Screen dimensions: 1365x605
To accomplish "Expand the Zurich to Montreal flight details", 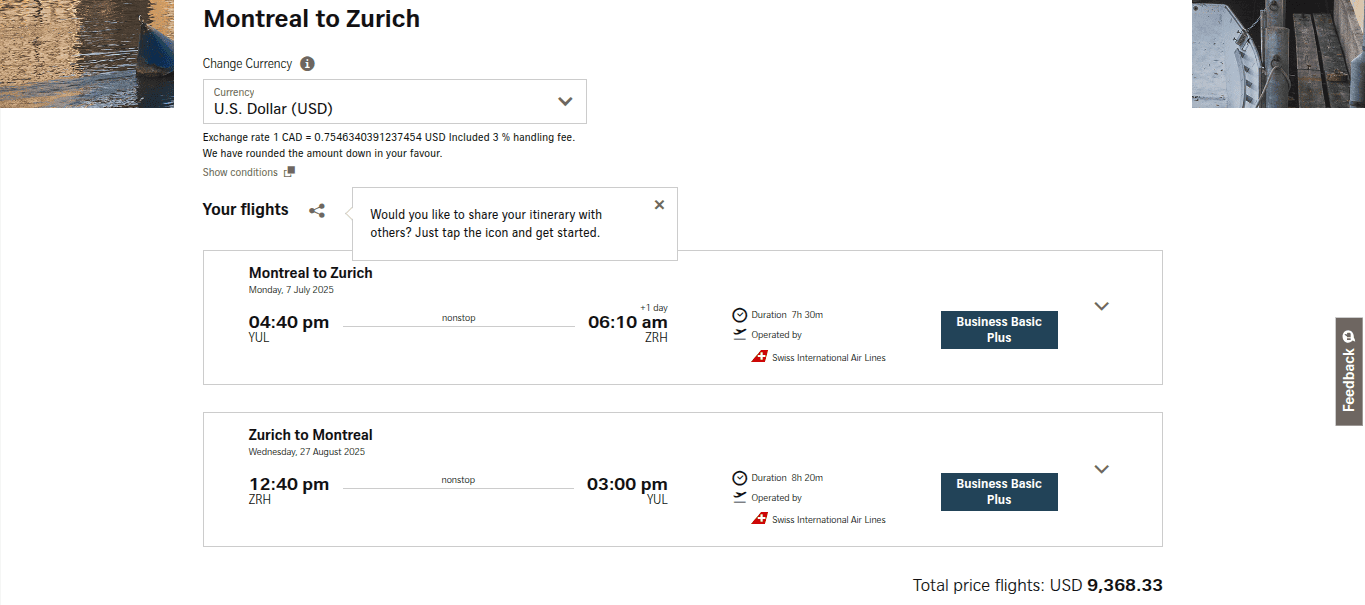I will pos(1101,468).
